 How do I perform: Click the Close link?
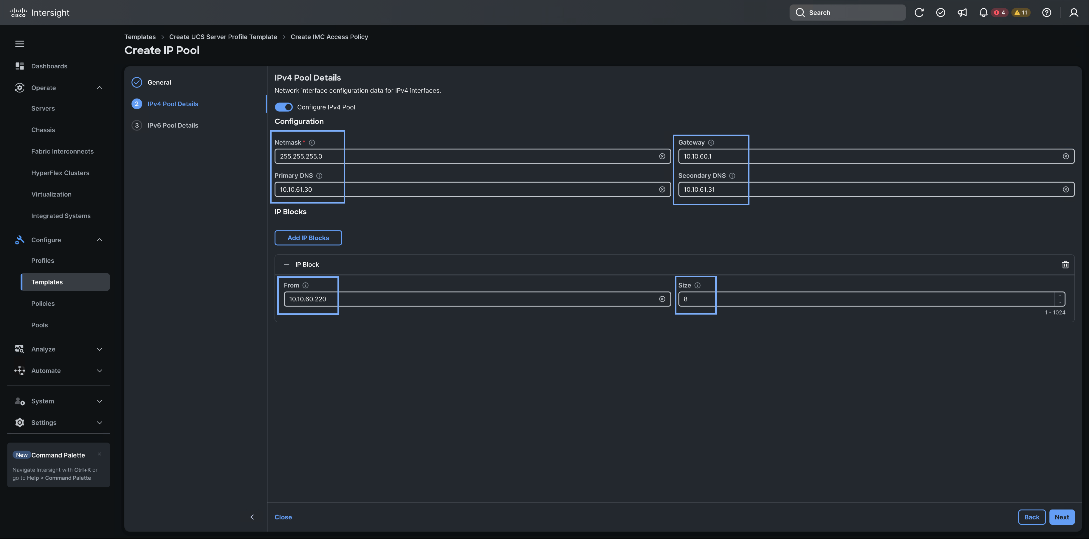[x=283, y=517]
